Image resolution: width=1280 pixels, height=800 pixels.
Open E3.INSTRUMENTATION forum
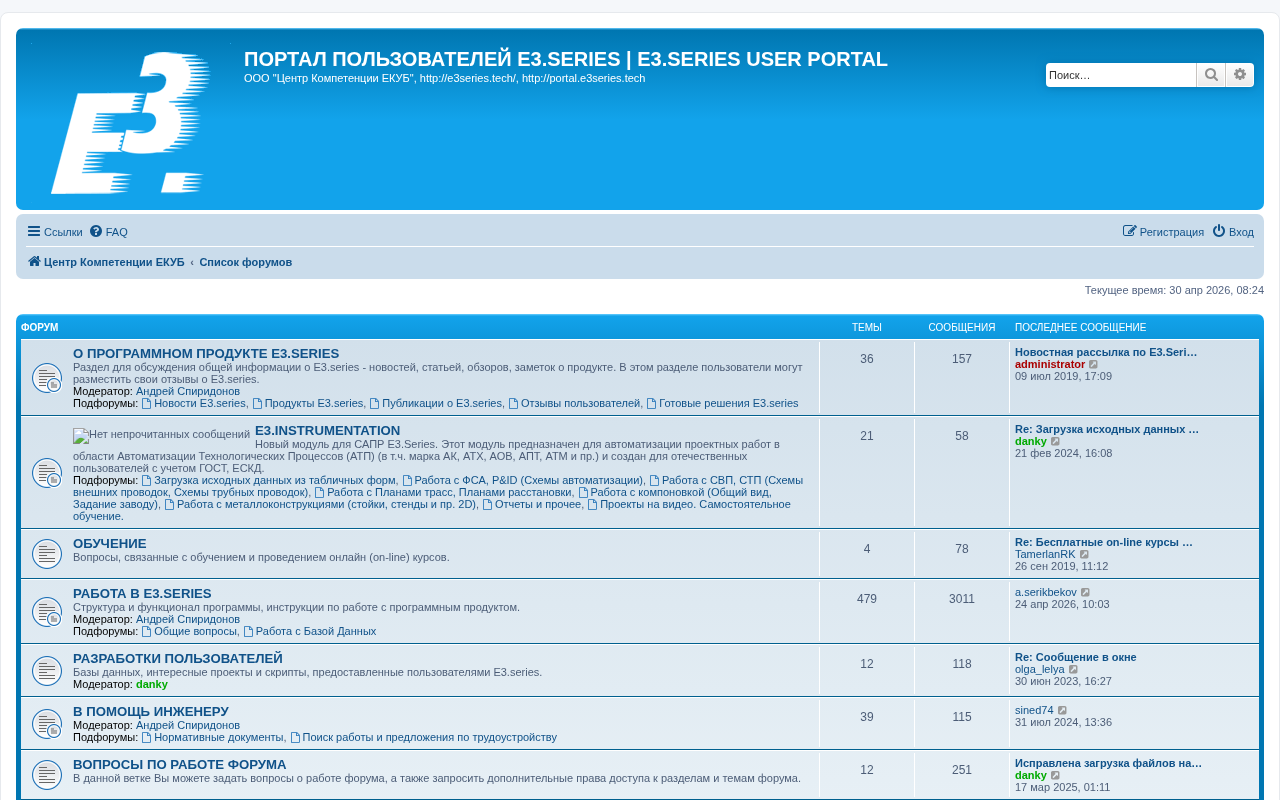click(x=327, y=431)
